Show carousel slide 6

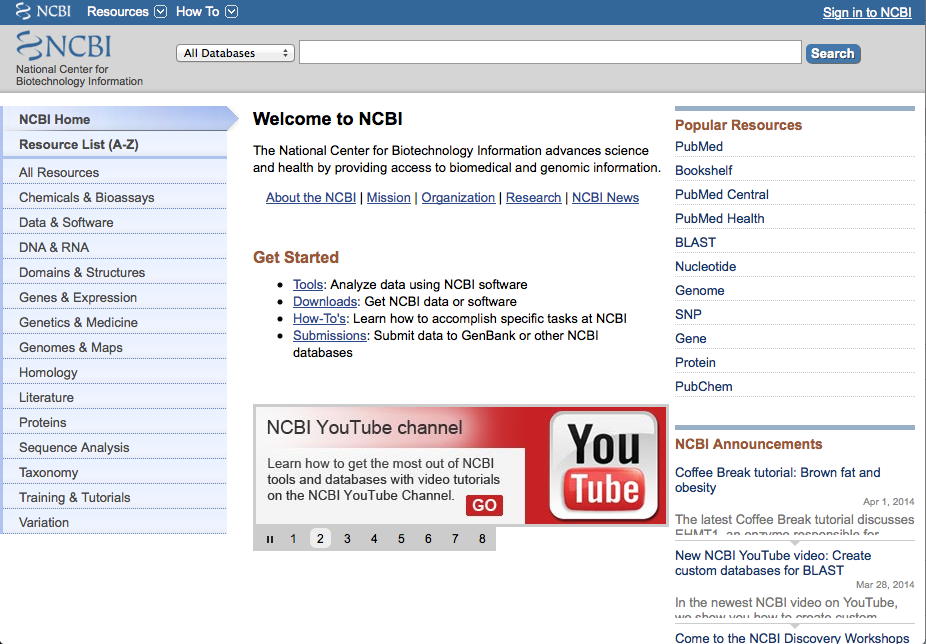[x=428, y=539]
